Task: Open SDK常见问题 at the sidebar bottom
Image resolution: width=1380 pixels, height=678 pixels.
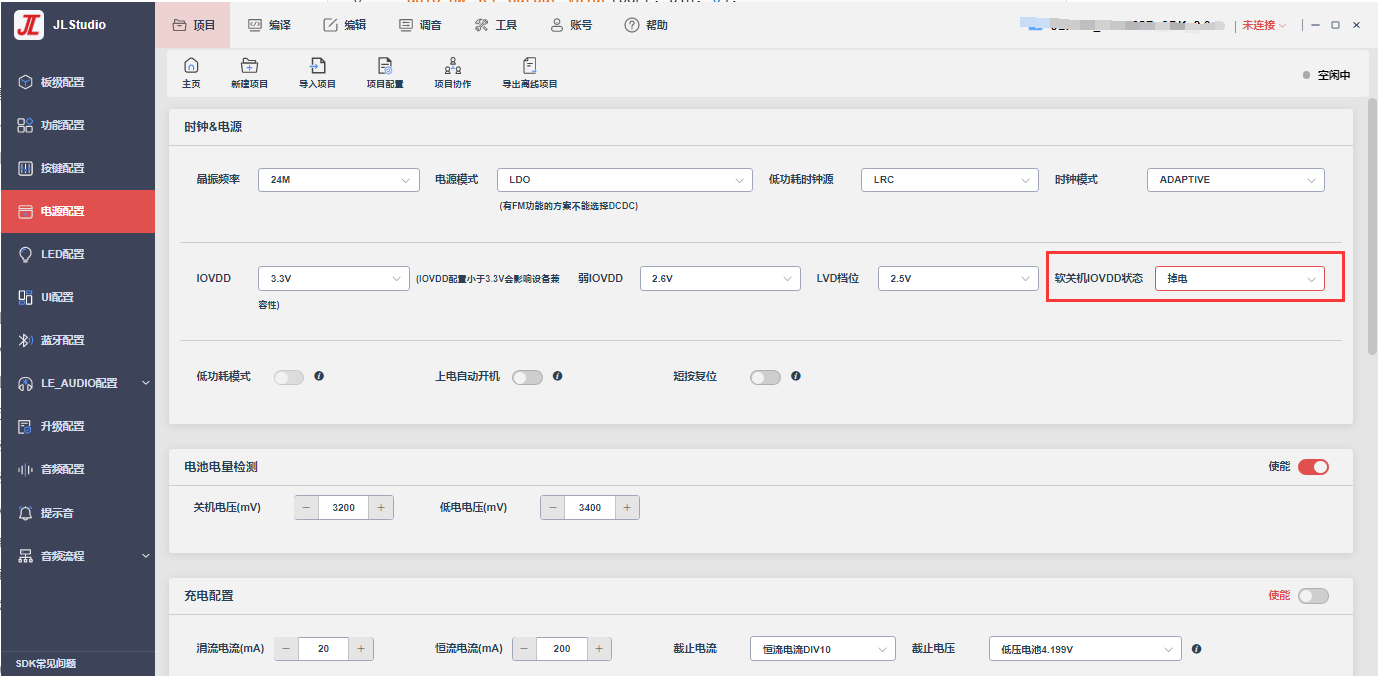Action: click(x=46, y=664)
